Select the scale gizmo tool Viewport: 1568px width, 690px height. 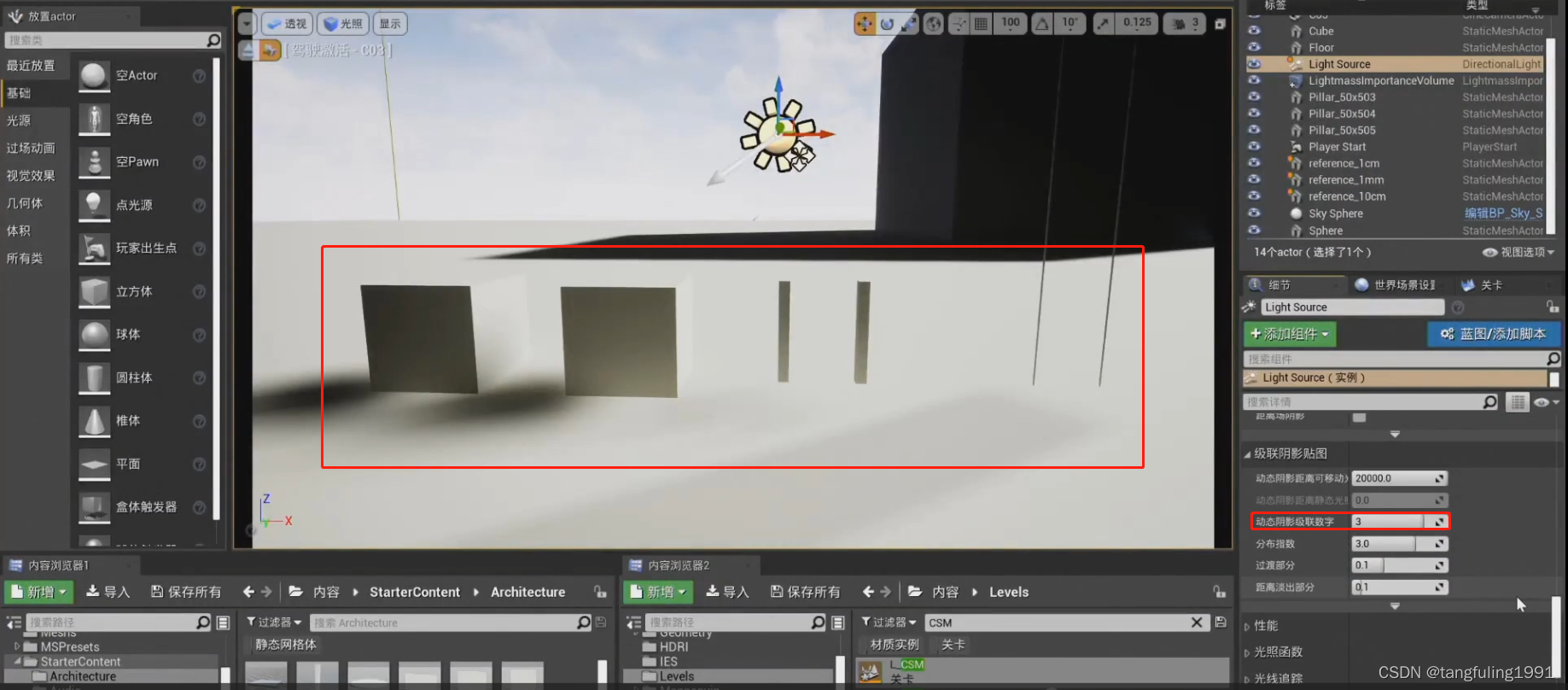tap(909, 24)
